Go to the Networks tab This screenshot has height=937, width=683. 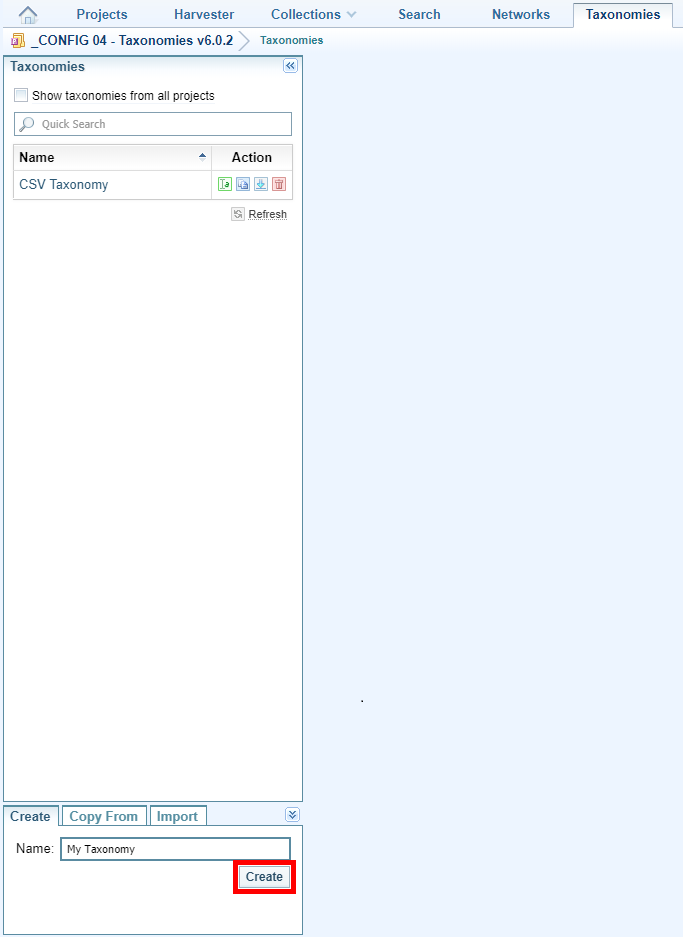(x=521, y=15)
